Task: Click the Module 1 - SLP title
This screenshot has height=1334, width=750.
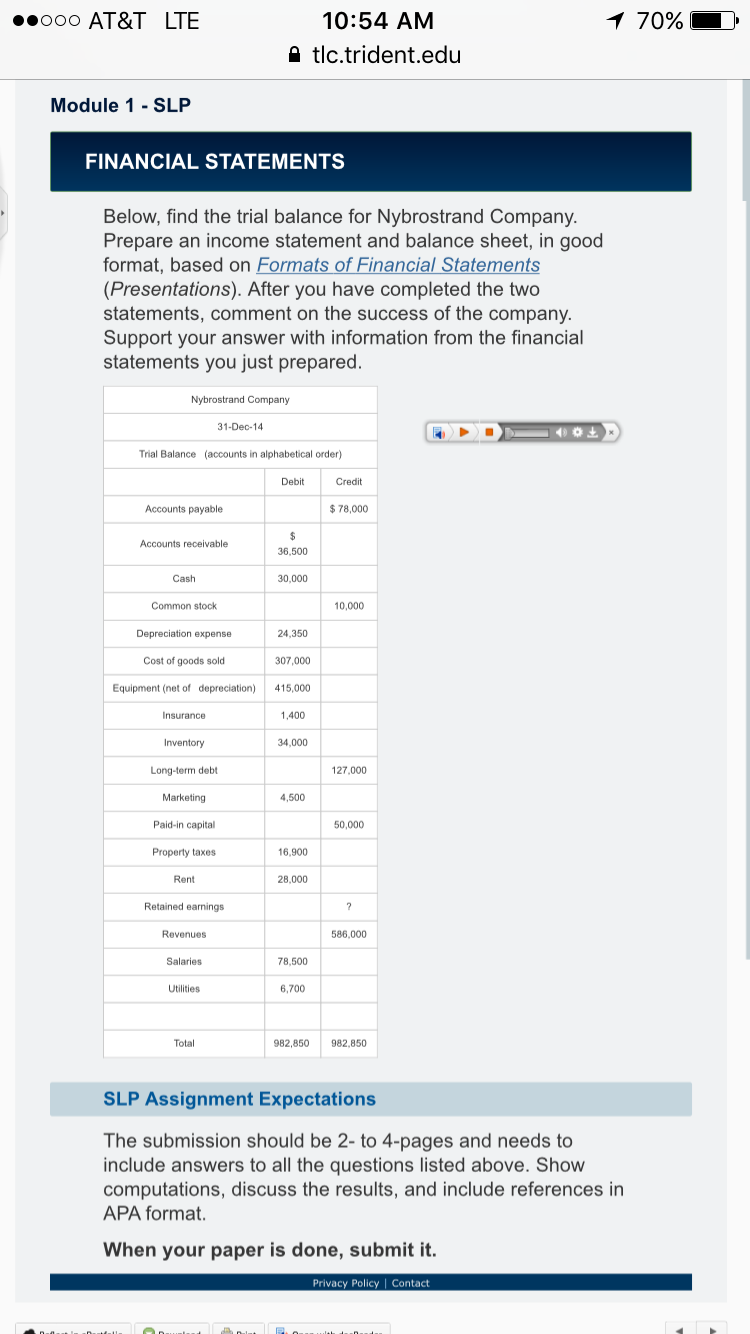Action: click(121, 106)
